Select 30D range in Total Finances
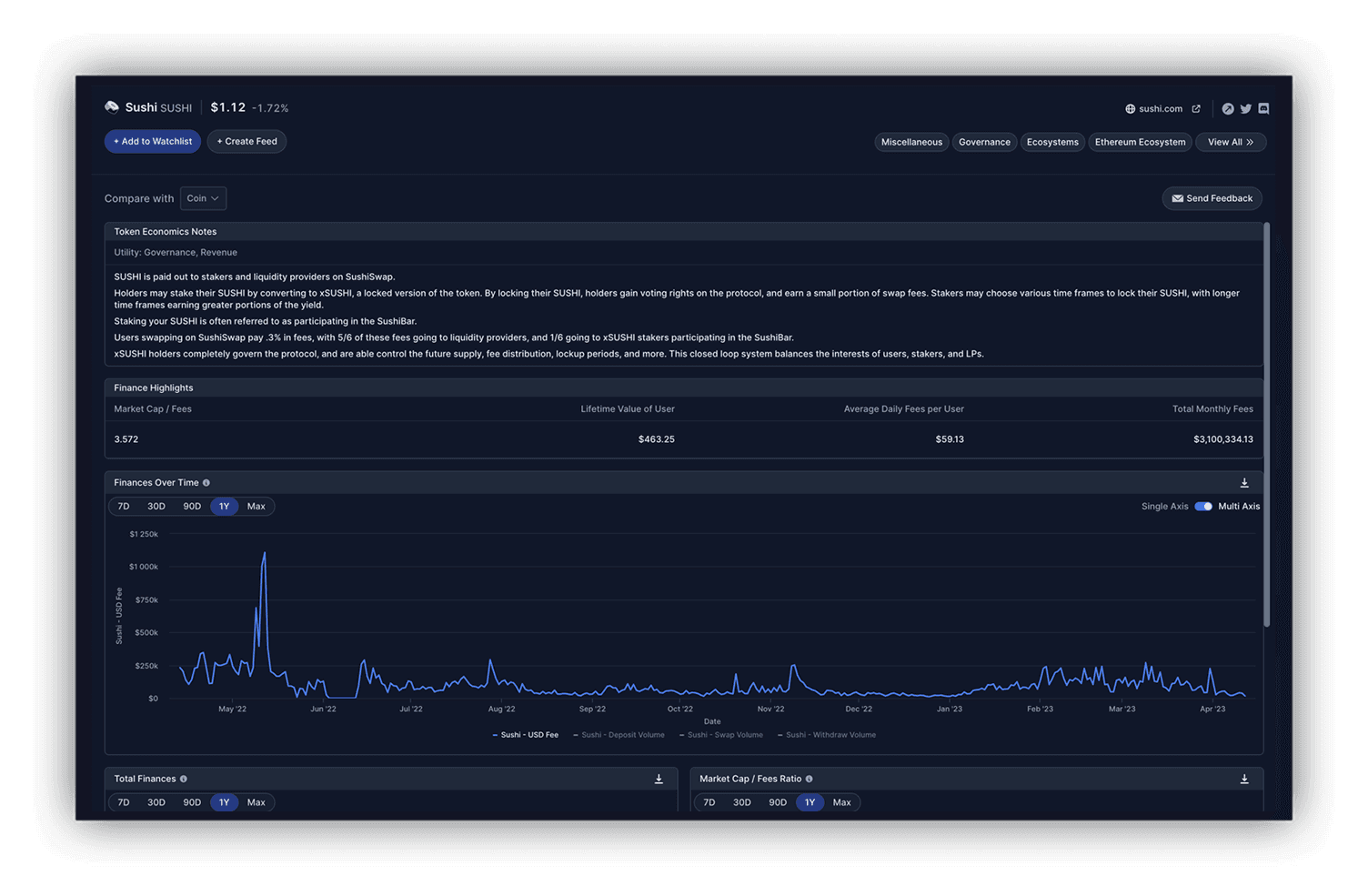The width and height of the screenshot is (1368, 896). 156,802
